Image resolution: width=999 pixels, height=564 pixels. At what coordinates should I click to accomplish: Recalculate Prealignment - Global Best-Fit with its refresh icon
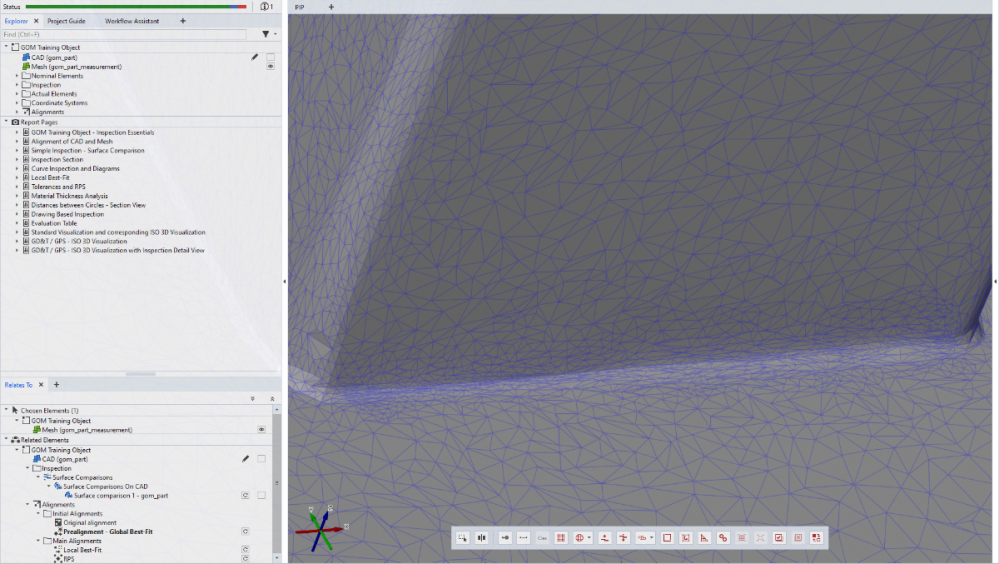[245, 531]
